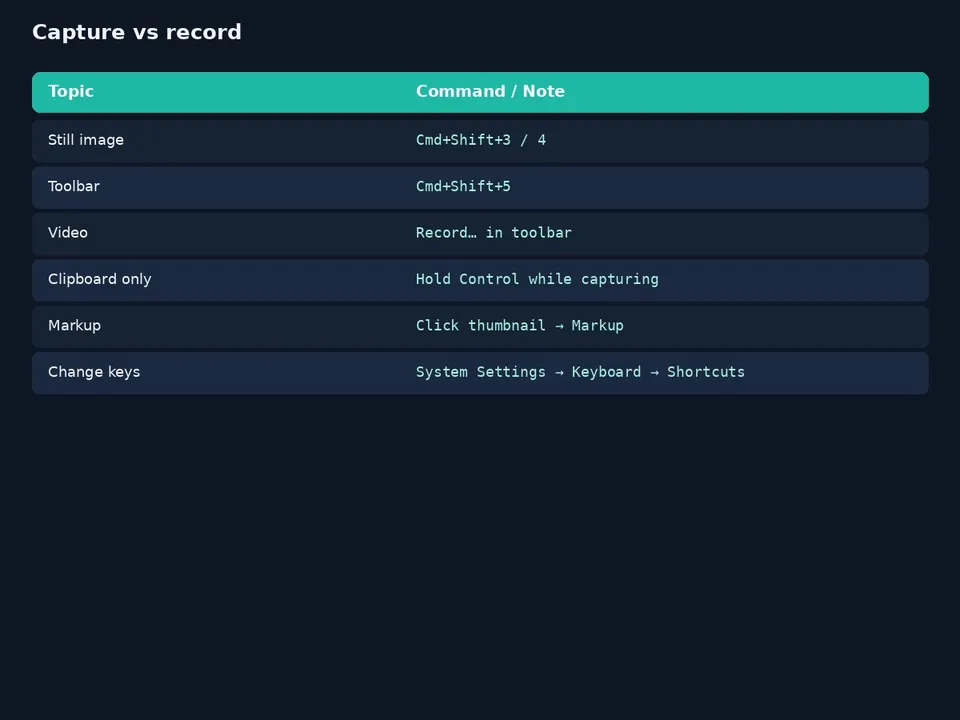Select 'Record… in toolbar' note
The height and width of the screenshot is (720, 960).
493,233
